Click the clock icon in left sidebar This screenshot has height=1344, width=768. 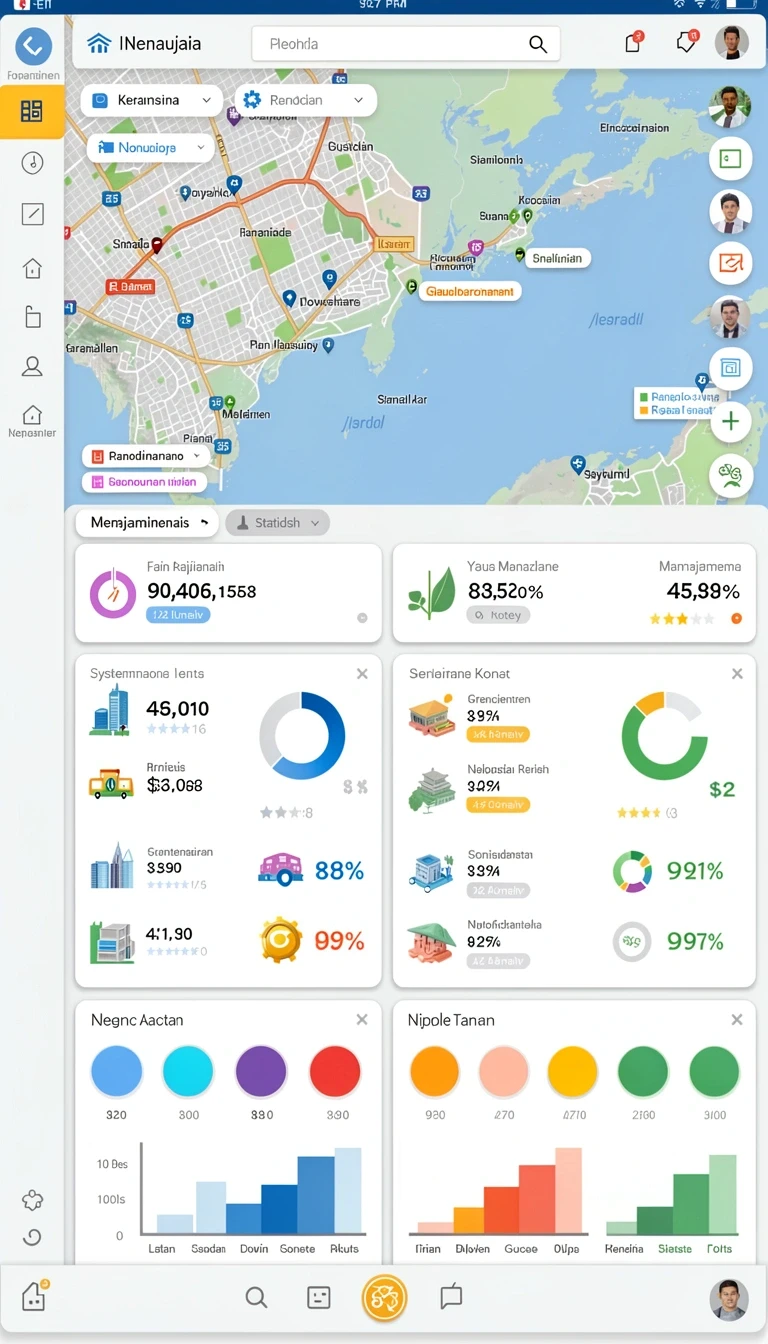click(32, 162)
